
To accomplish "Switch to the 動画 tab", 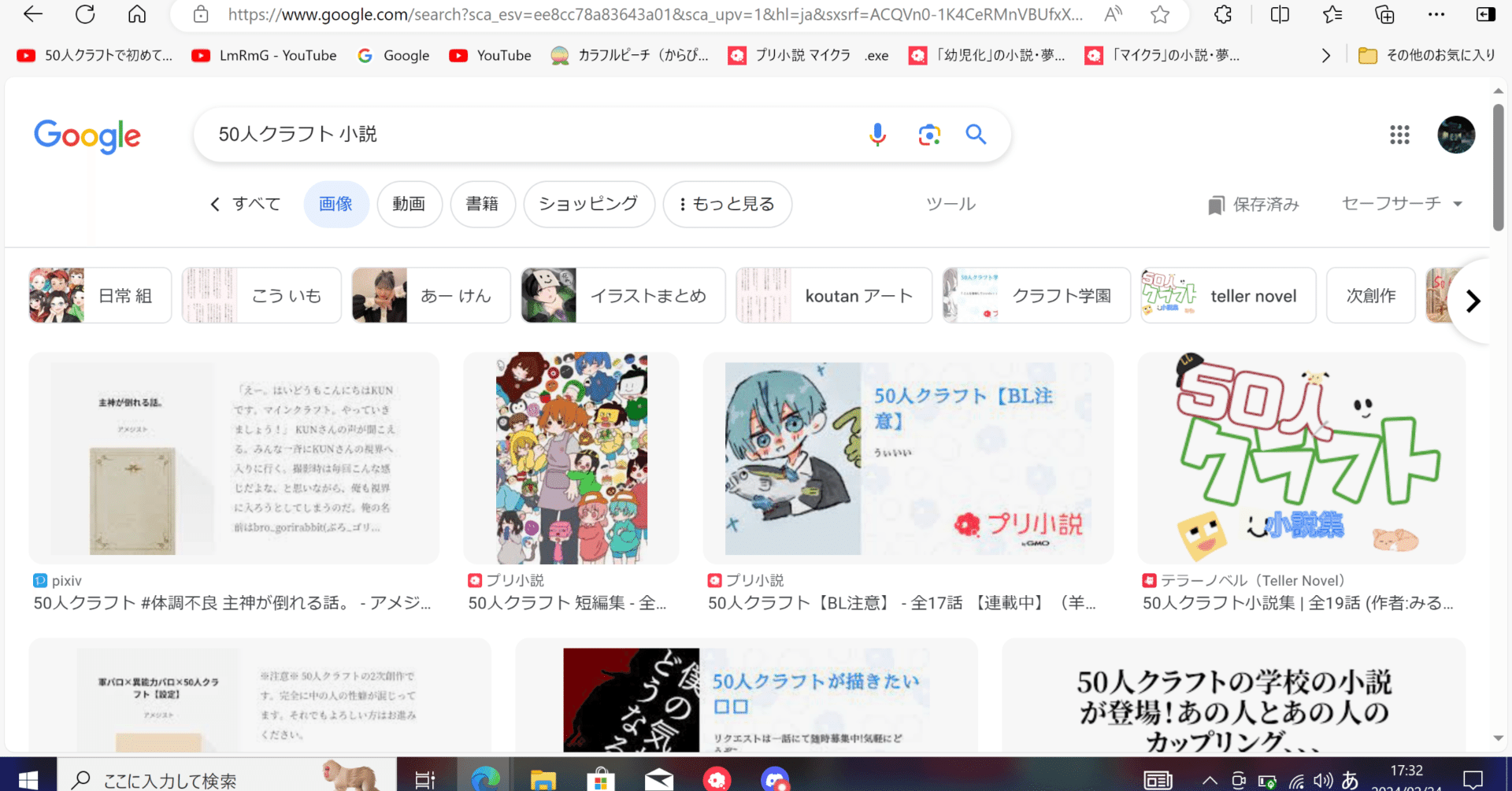I will [x=409, y=204].
